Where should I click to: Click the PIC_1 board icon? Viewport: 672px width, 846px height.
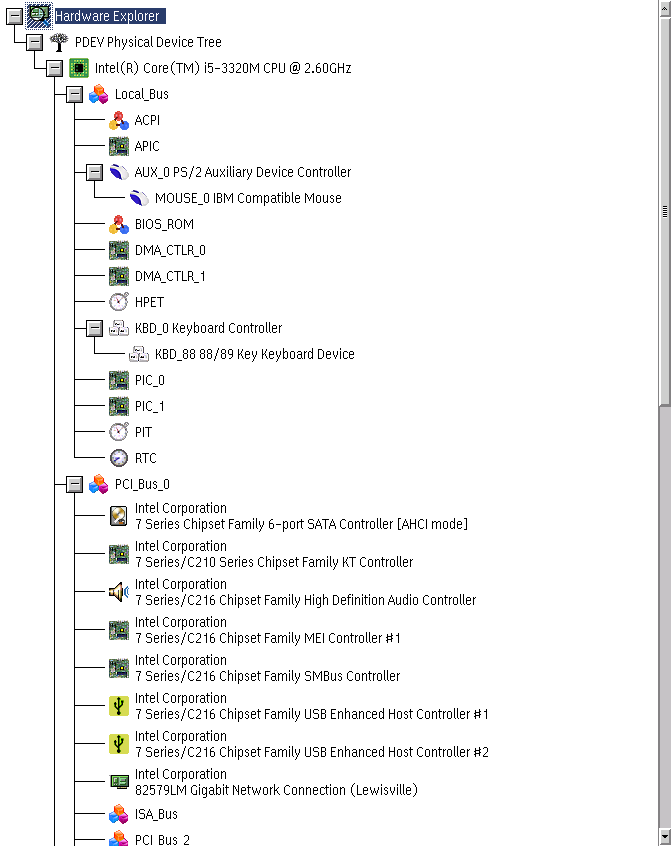[119, 406]
